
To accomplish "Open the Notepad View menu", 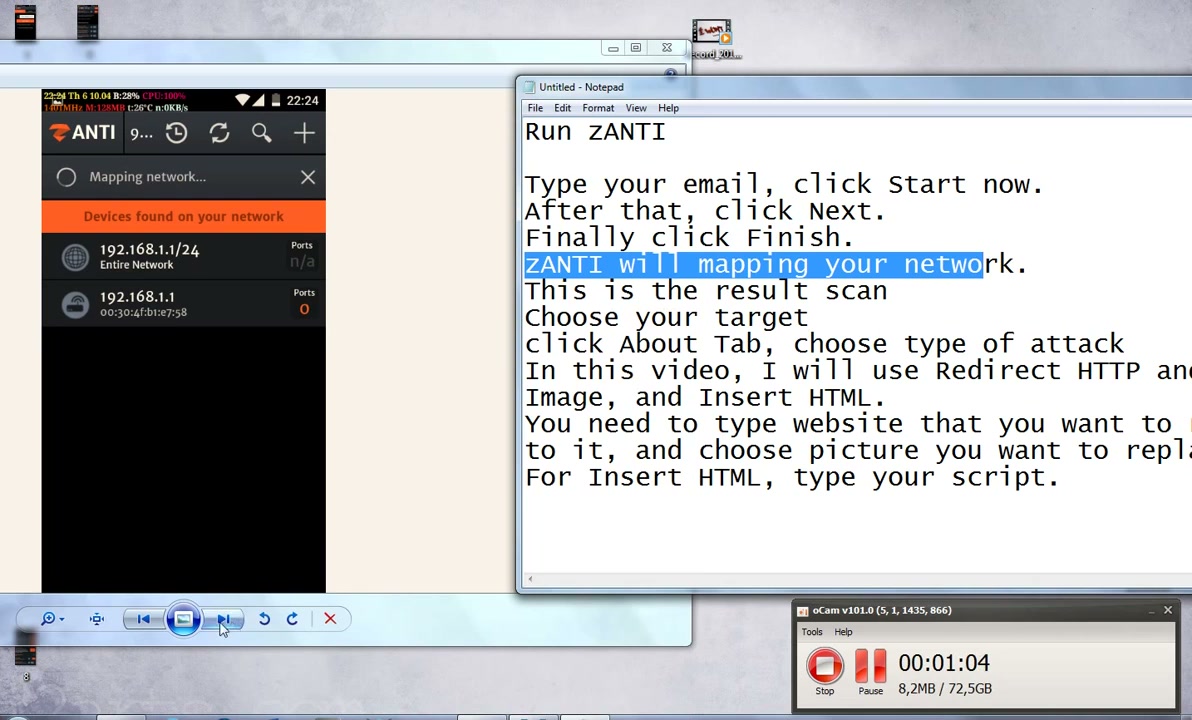I will [636, 108].
